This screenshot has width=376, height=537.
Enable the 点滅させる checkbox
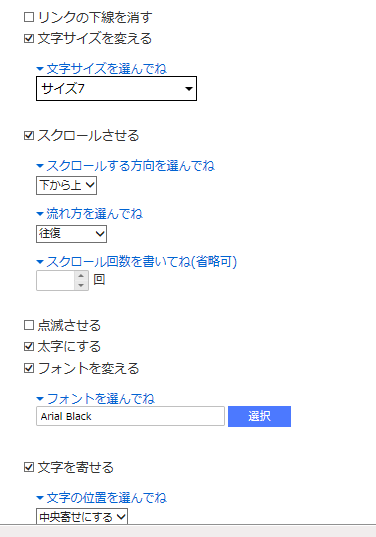coord(29,325)
